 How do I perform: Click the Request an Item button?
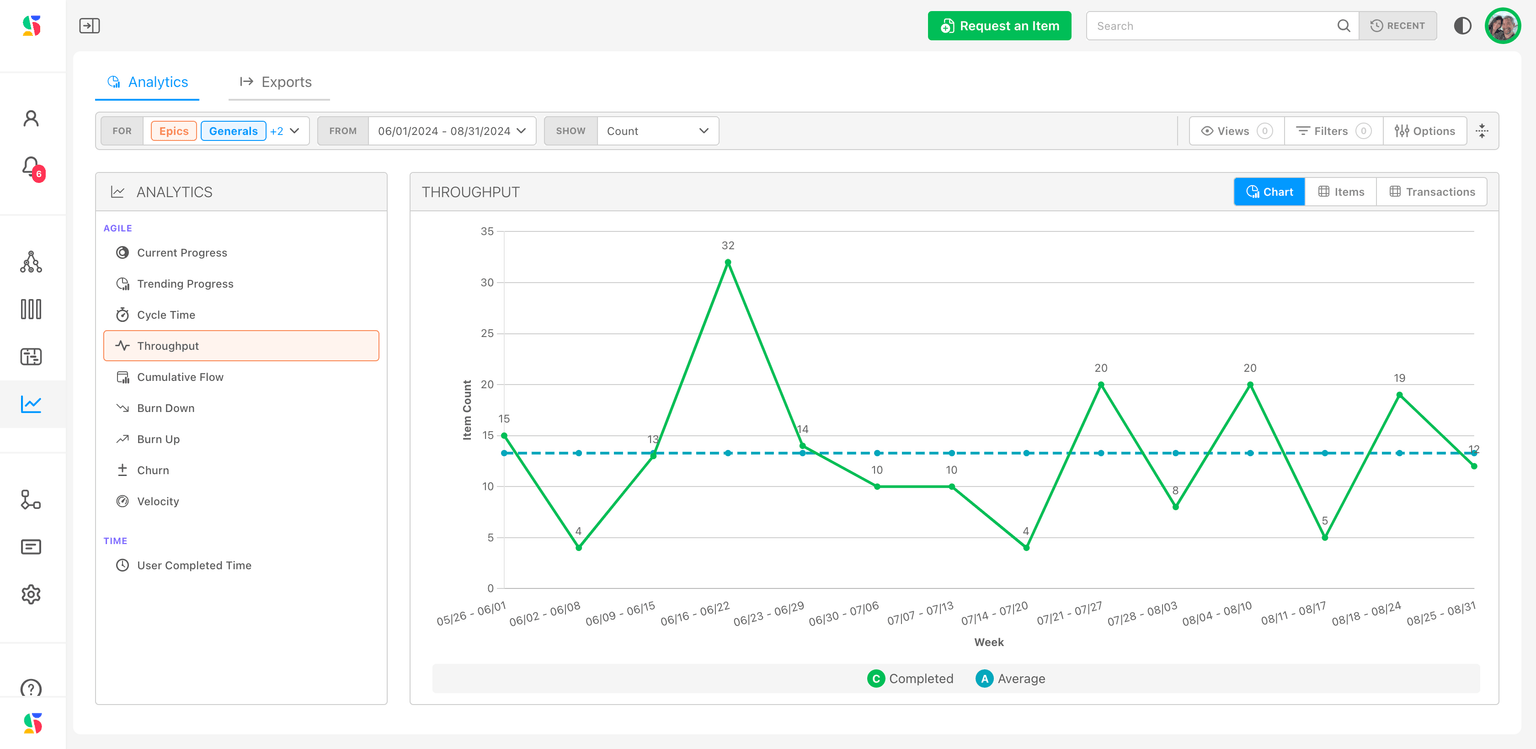999,26
